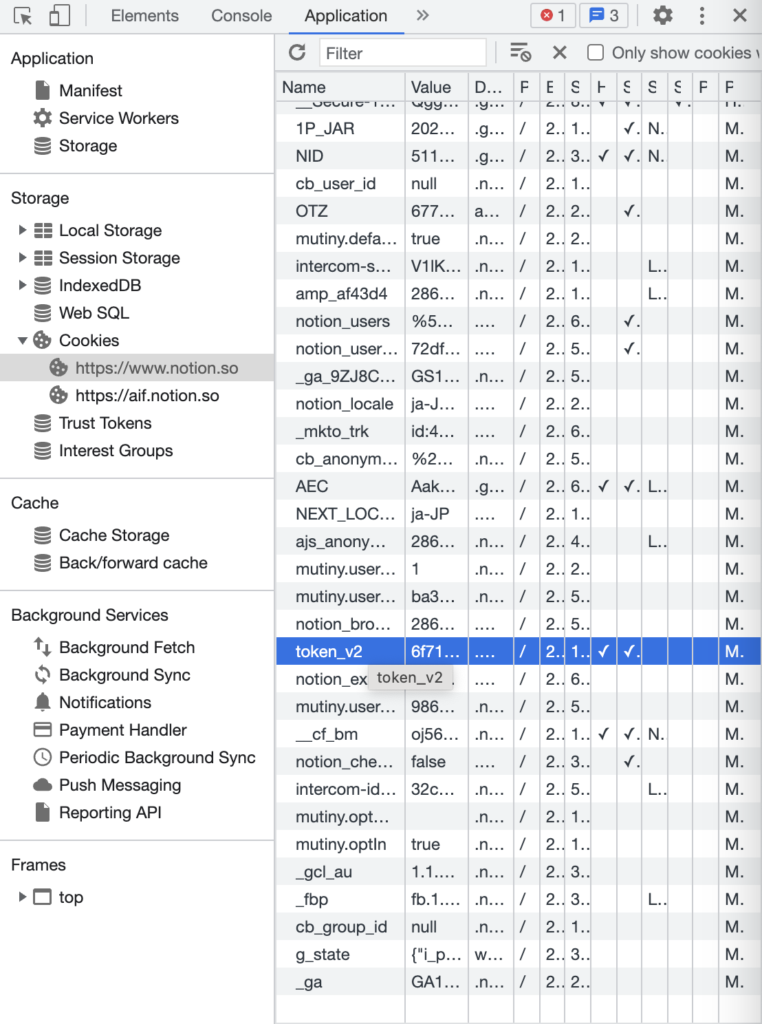Select https://aif.notion.so cookies entry
This screenshot has width=762, height=1024.
coord(147,396)
